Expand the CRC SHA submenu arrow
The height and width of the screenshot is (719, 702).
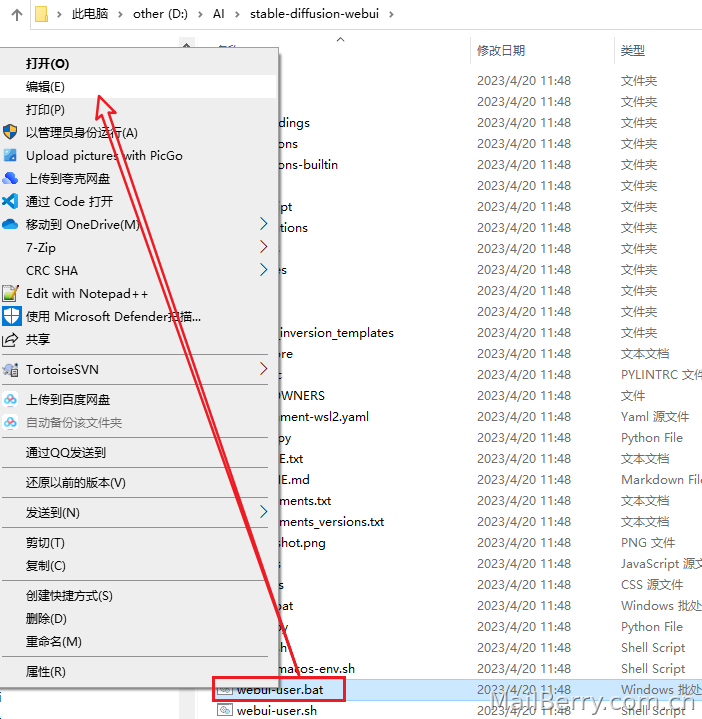coord(263,270)
